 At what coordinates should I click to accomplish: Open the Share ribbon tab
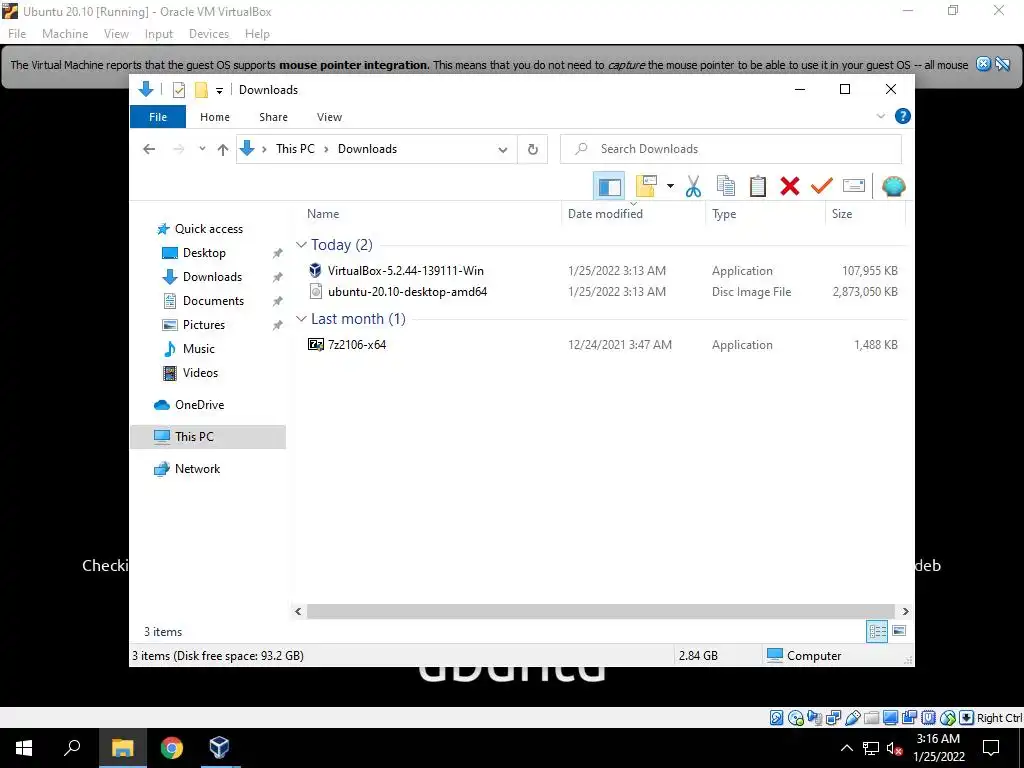273,117
